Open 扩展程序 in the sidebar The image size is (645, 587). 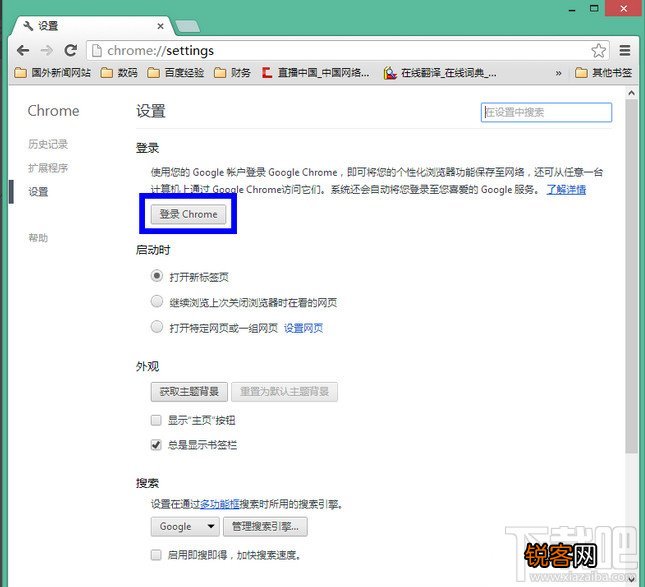click(x=48, y=168)
